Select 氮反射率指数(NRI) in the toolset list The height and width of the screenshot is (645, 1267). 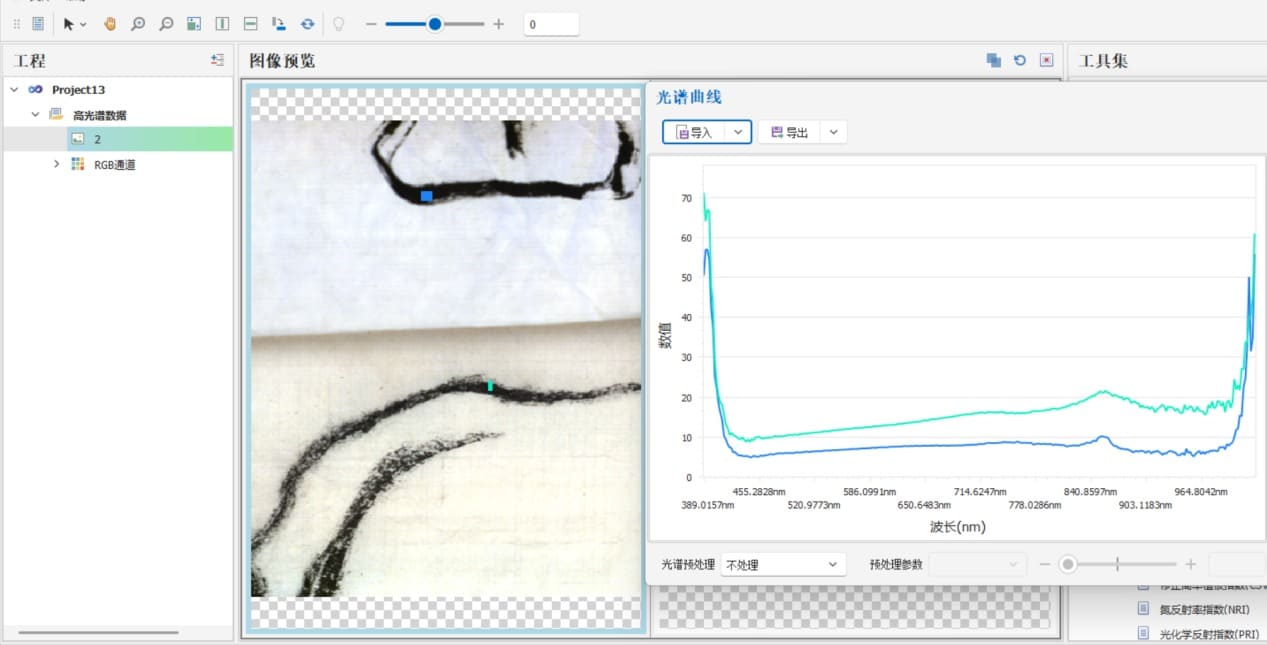[1196, 609]
